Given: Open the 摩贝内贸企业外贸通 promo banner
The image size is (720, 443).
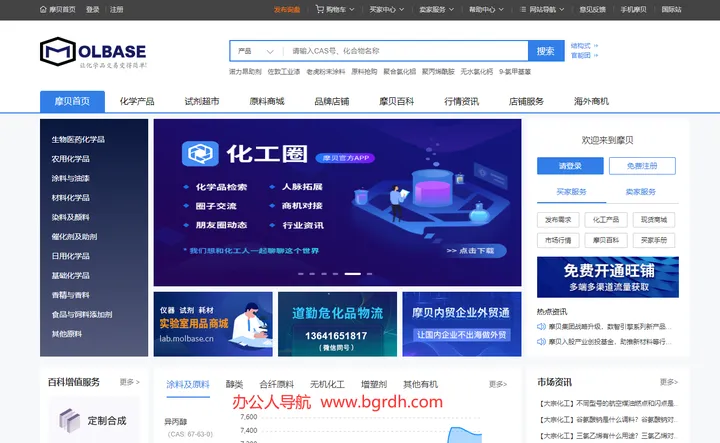Looking at the screenshot, I should (x=462, y=324).
